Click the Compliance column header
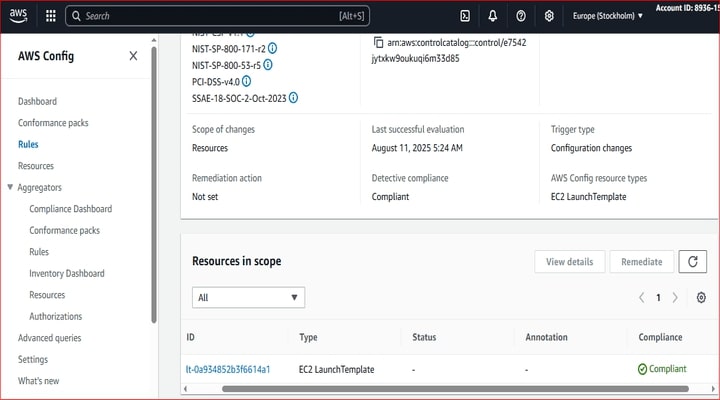Viewport: 720px width, 400px height. 660,337
